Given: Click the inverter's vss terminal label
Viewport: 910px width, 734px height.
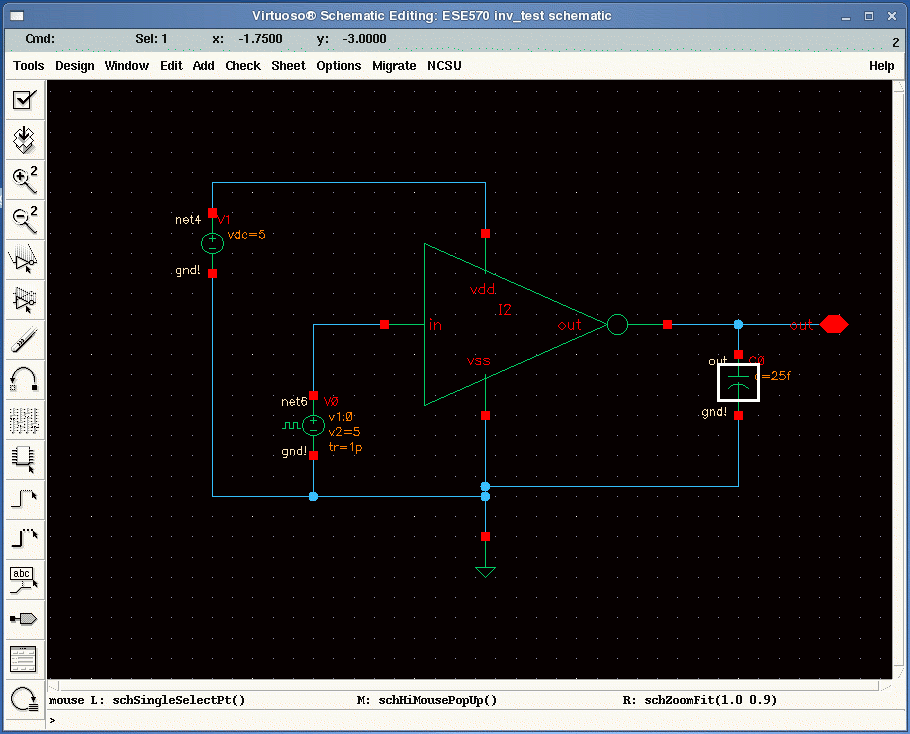Looking at the screenshot, I should pyautogui.click(x=479, y=361).
